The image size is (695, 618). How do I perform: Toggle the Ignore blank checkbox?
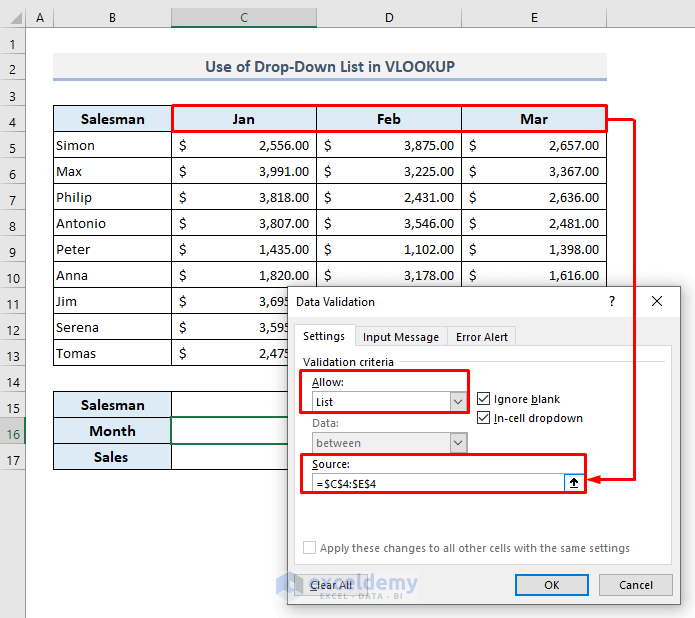(x=483, y=399)
